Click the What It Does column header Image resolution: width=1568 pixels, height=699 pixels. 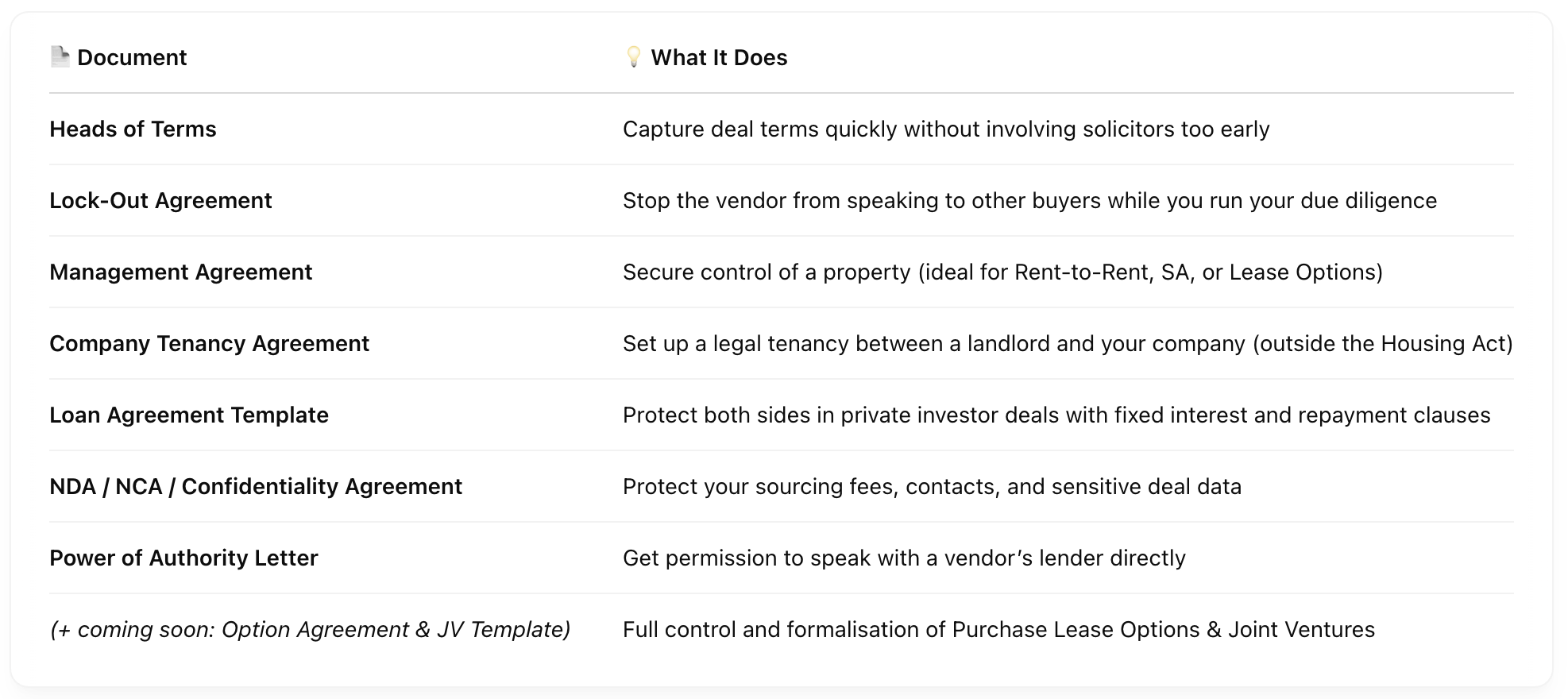click(x=719, y=58)
